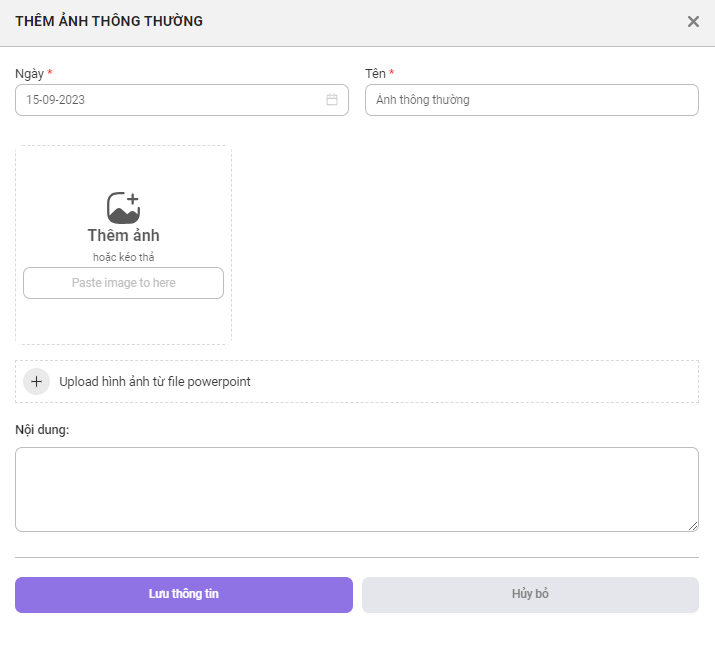
Task: Click the dashed image drop zone area
Action: pos(124,245)
